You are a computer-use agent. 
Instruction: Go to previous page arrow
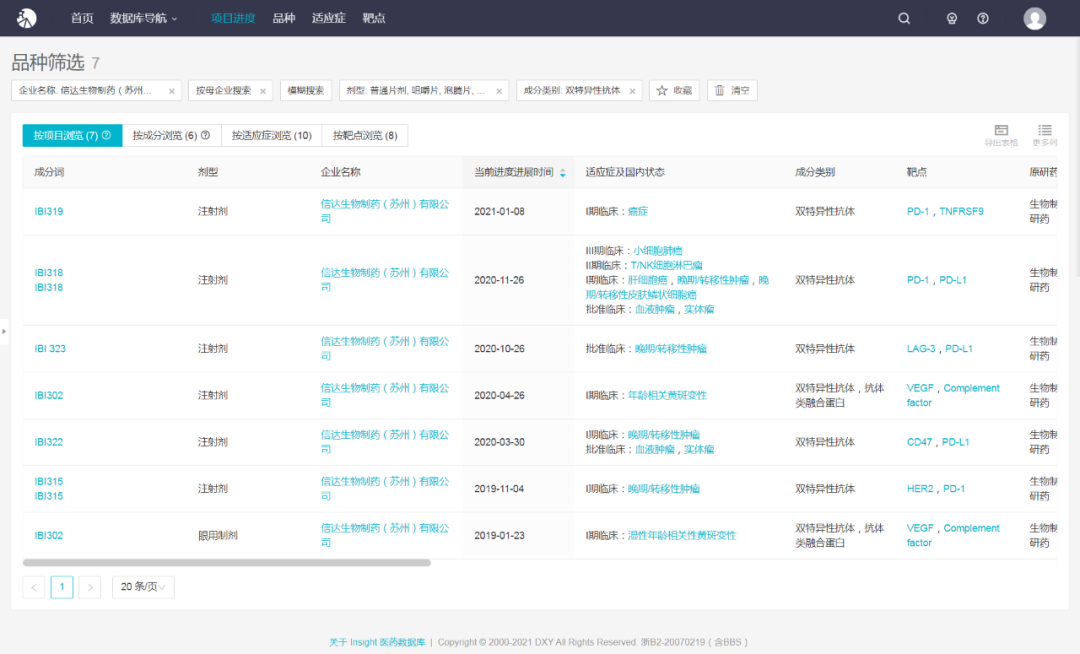[34, 587]
